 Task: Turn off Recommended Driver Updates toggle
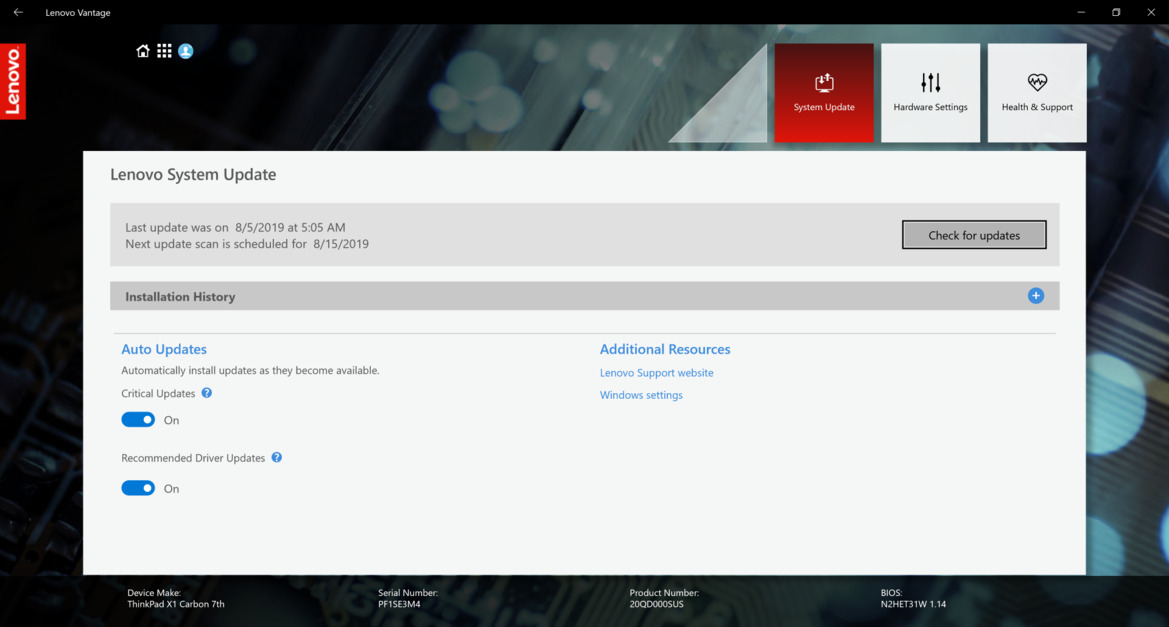[138, 488]
